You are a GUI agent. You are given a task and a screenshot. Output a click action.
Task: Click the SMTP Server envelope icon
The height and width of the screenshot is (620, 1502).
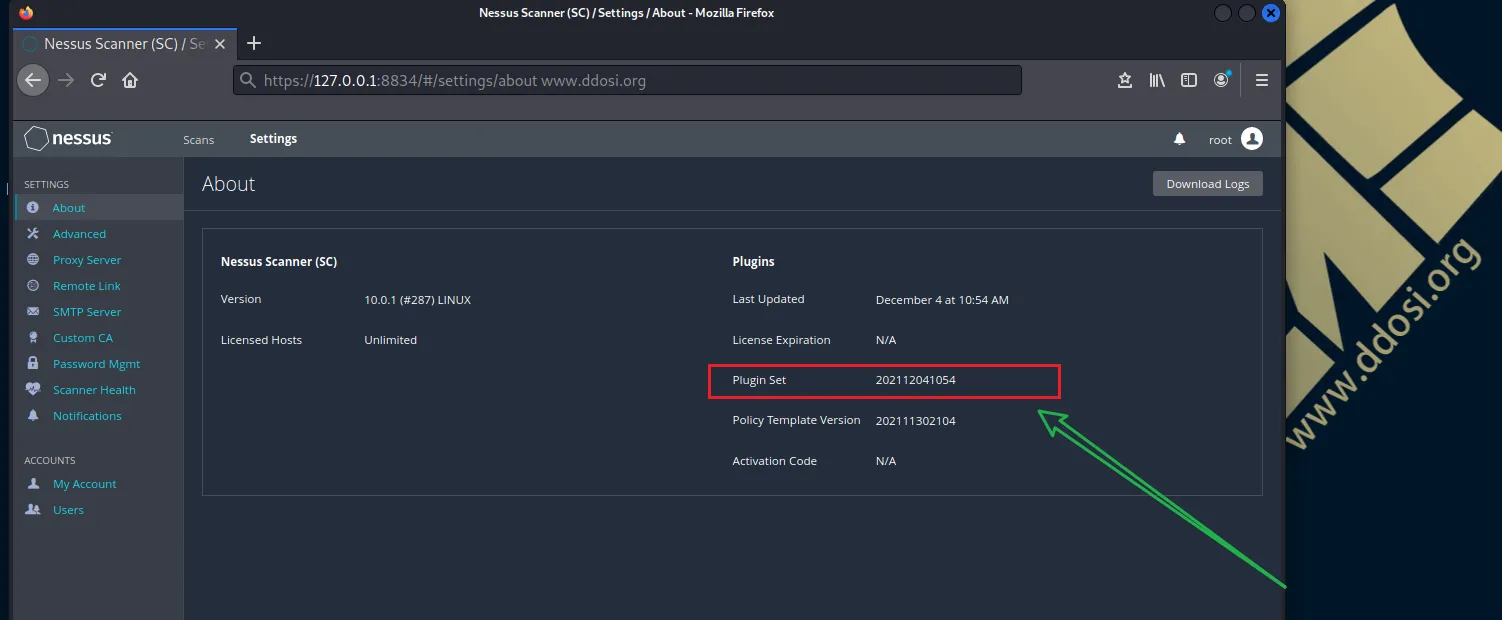click(x=33, y=312)
